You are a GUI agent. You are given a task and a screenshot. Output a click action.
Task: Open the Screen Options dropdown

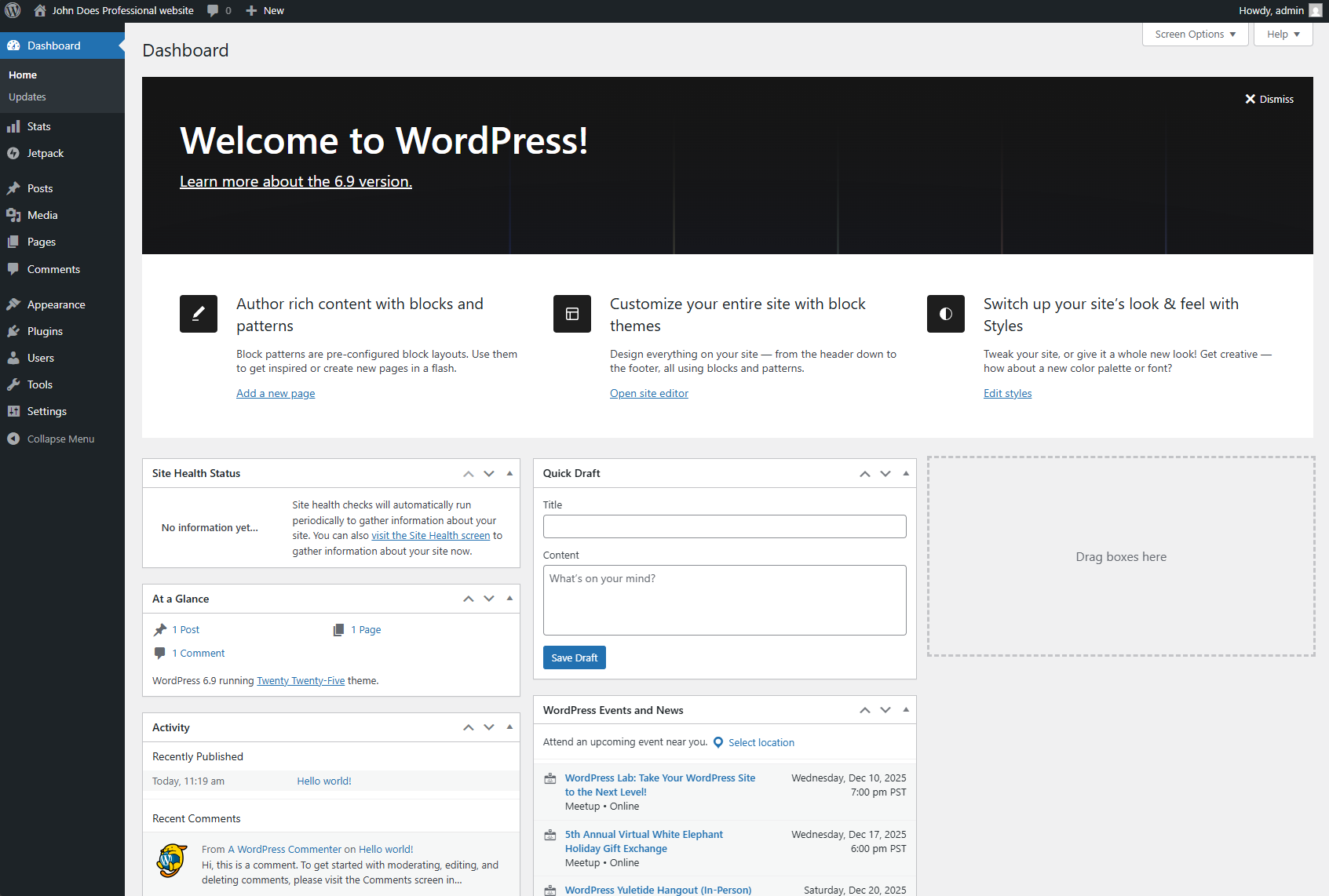pos(1194,34)
